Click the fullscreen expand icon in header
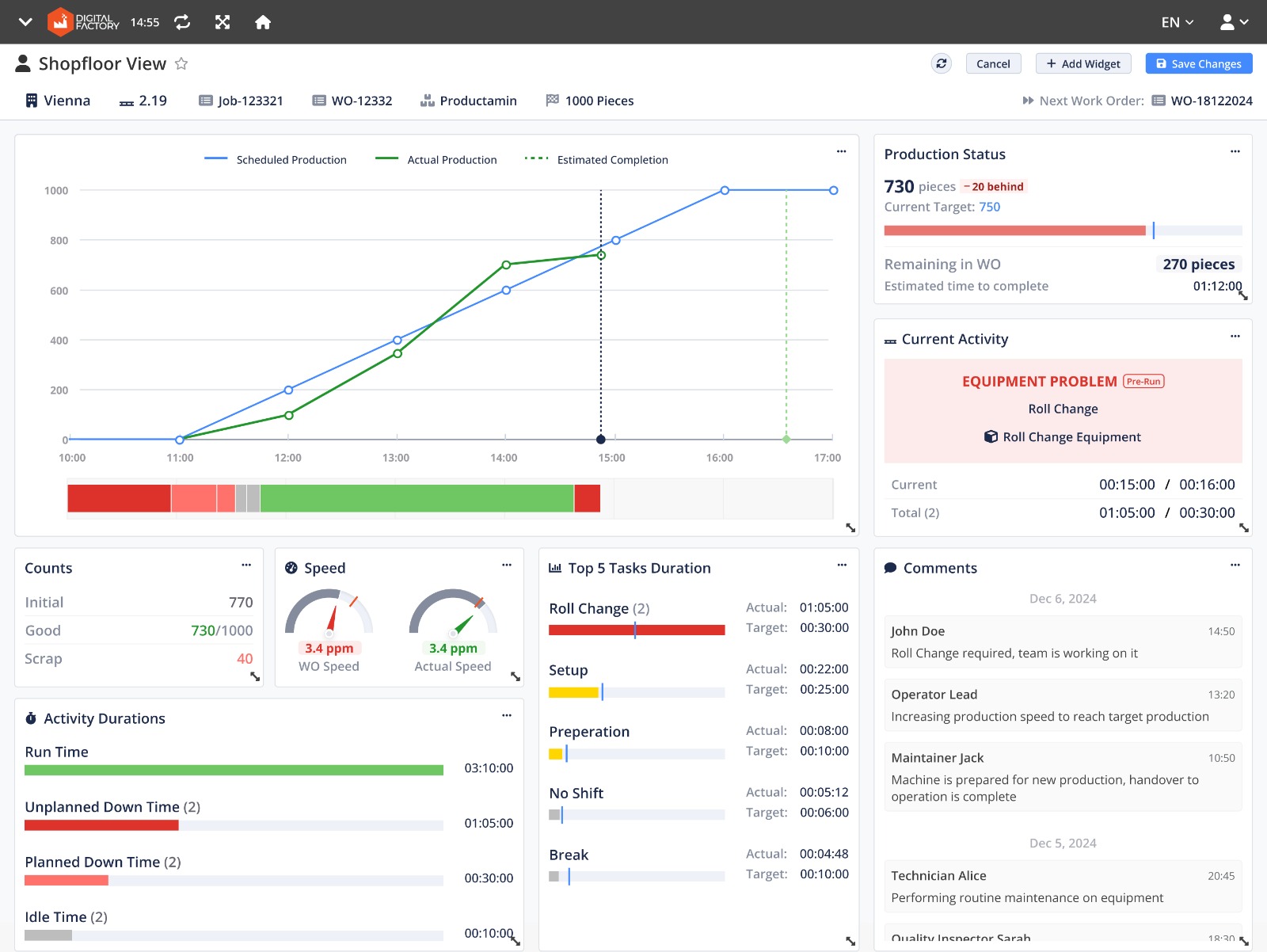The image size is (1267, 952). pyautogui.click(x=223, y=22)
